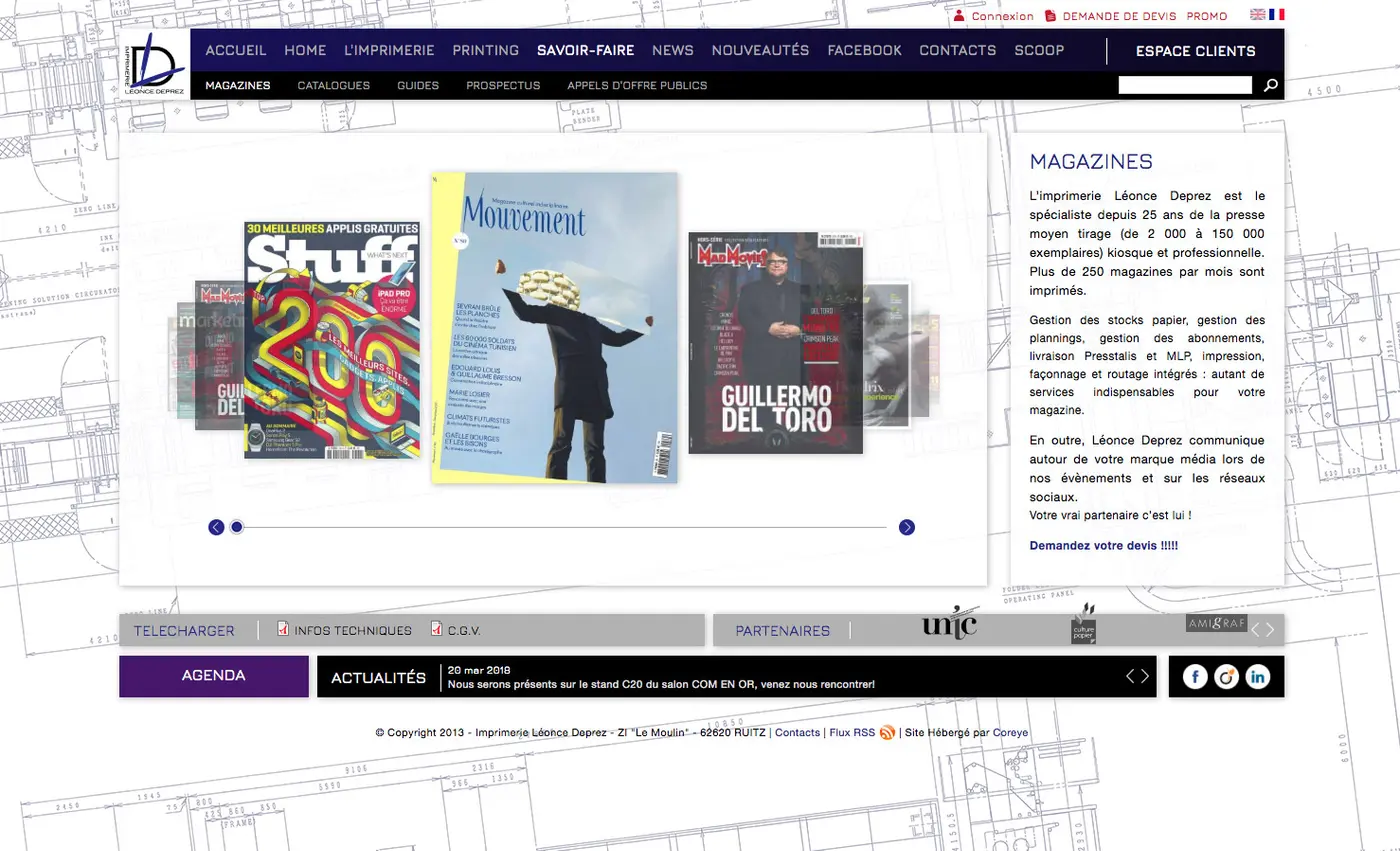Select APPELS D'OFFRE PUBLICS submenu tab

coord(637,85)
